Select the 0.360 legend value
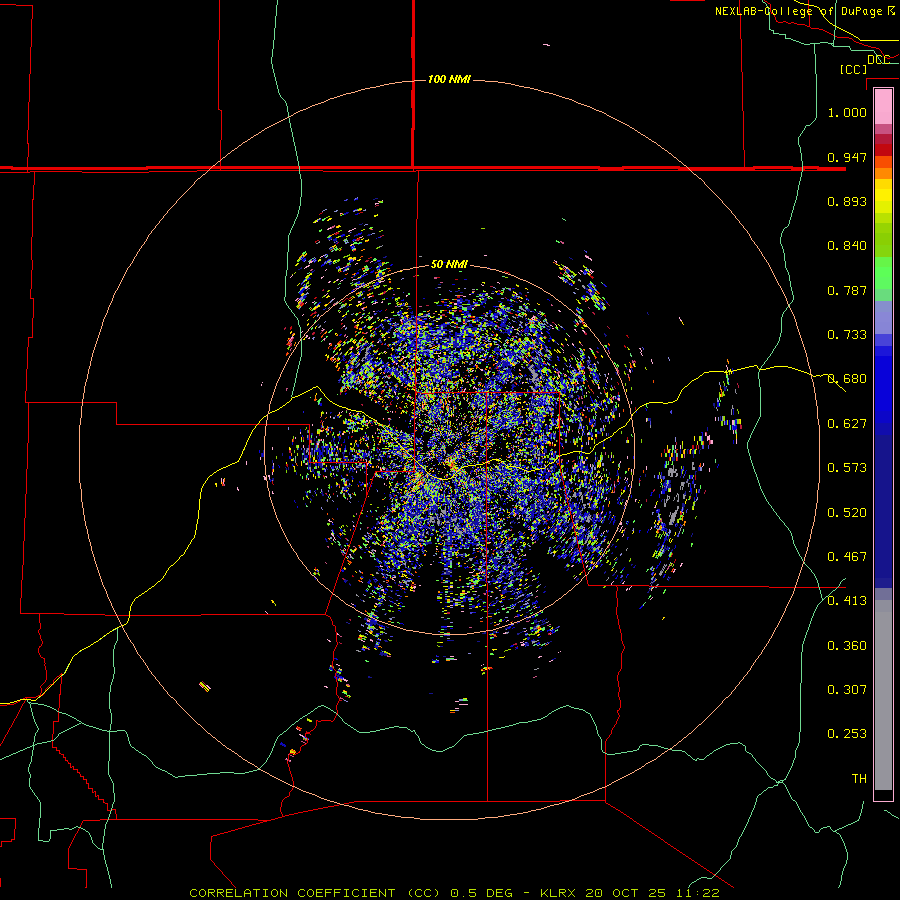 pyautogui.click(x=847, y=646)
